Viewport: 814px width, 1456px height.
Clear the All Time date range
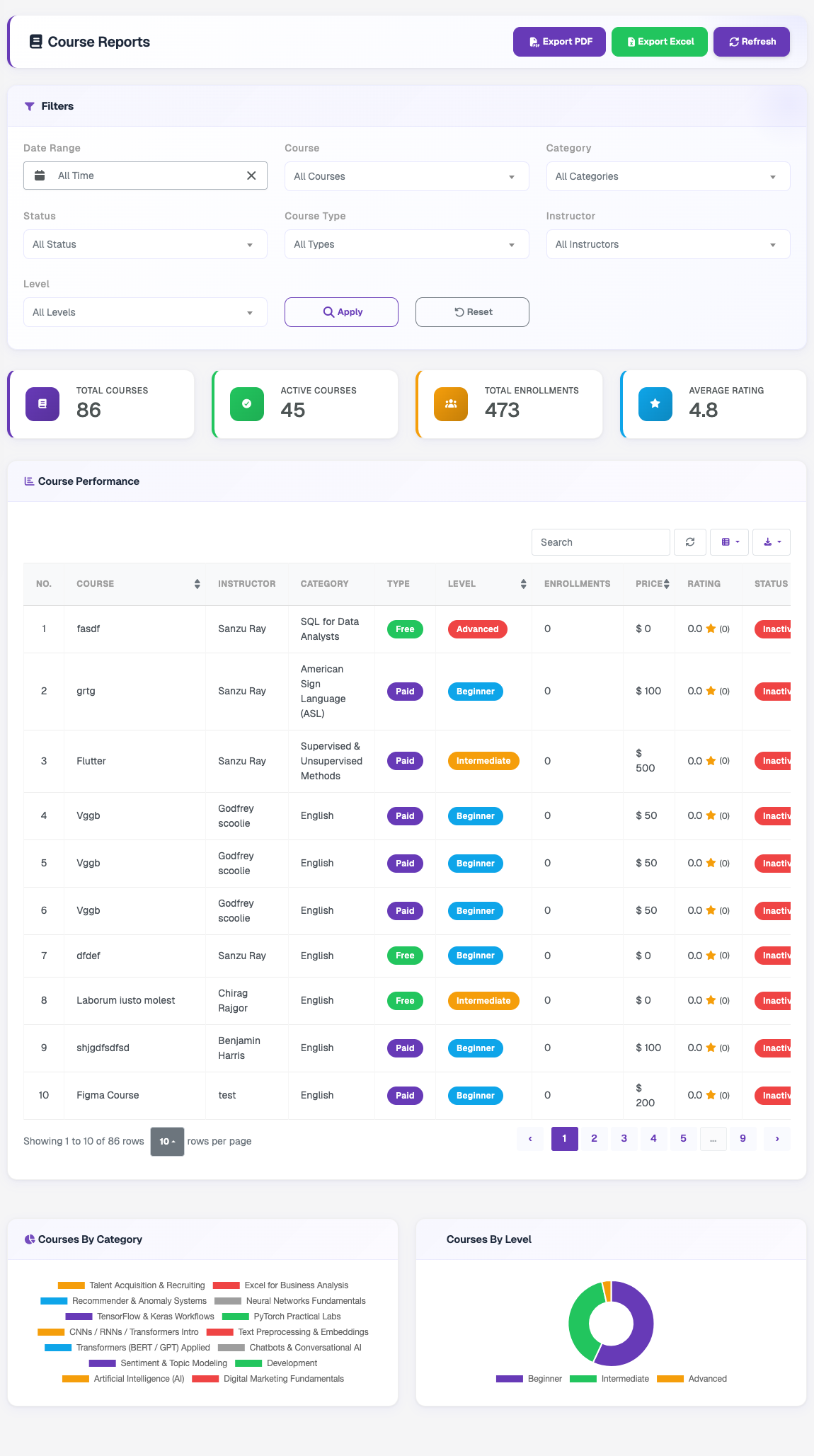click(251, 176)
